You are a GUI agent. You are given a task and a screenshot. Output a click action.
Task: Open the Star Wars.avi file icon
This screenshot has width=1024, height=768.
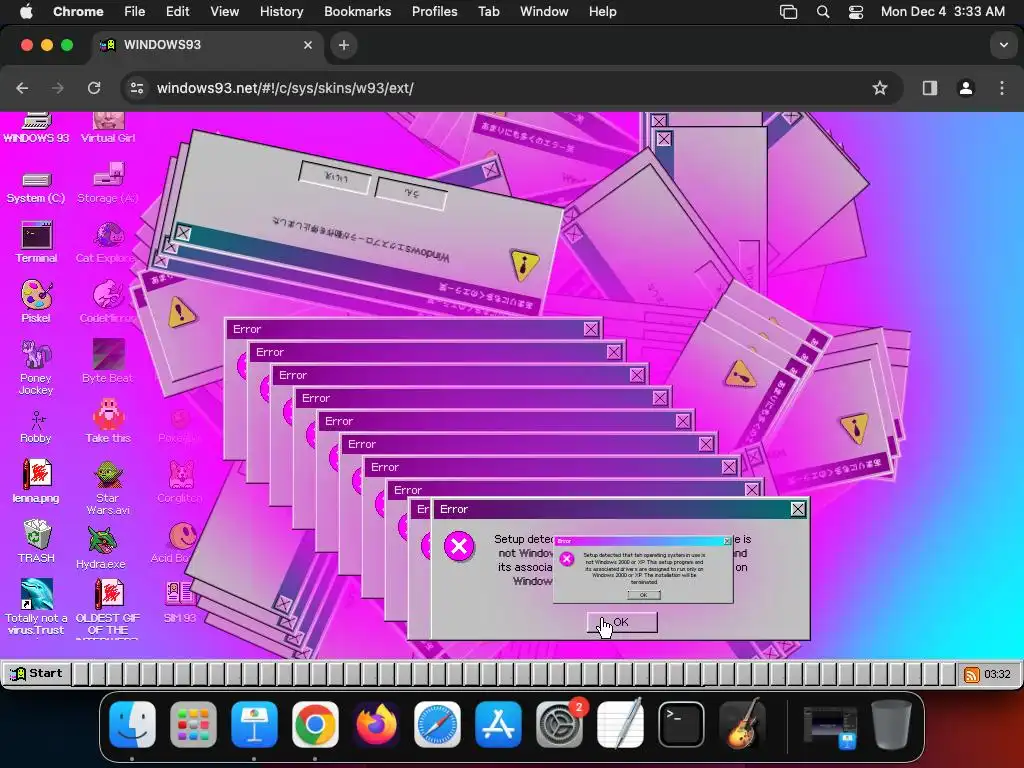coord(108,487)
